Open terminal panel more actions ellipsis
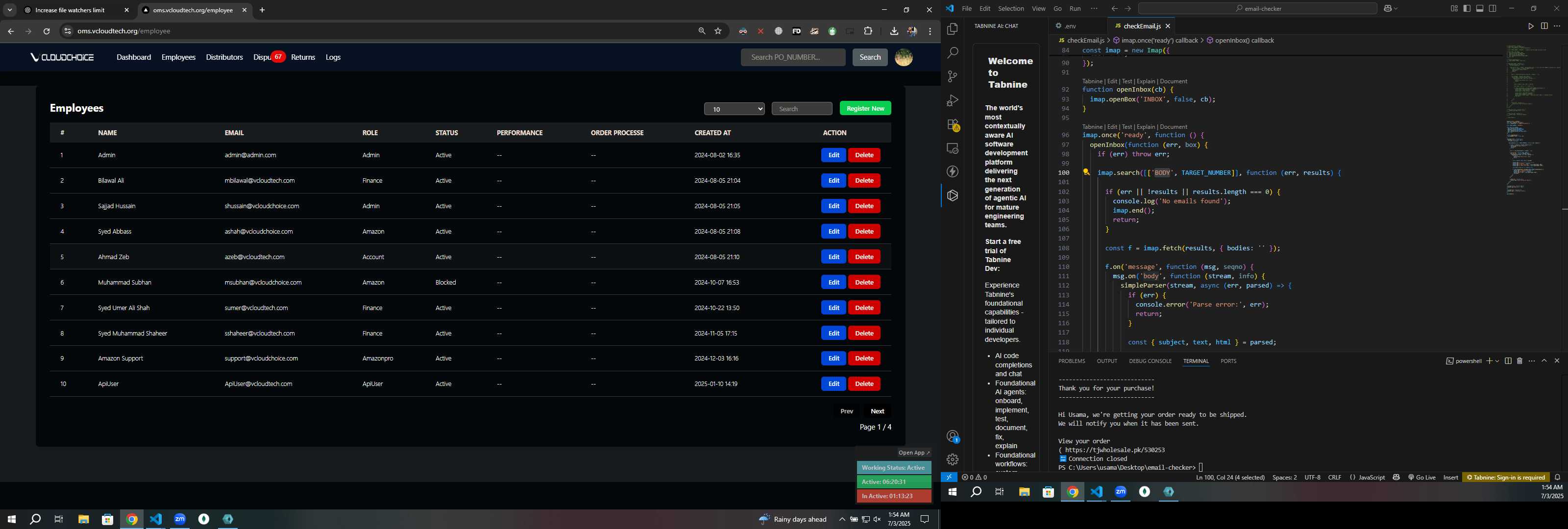This screenshot has height=529, width=1568. tap(1531, 361)
